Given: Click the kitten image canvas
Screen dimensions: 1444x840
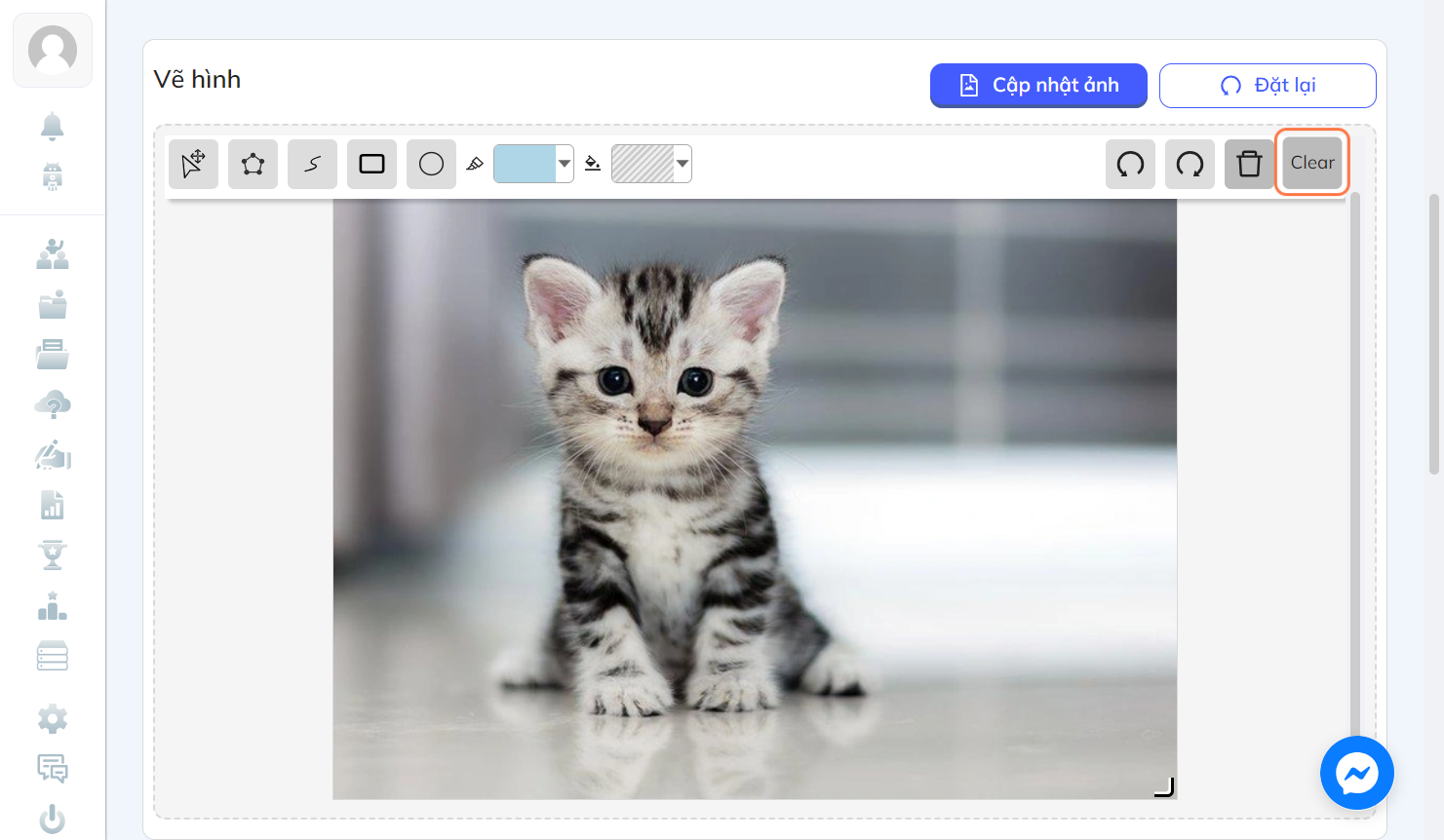Looking at the screenshot, I should point(755,499).
